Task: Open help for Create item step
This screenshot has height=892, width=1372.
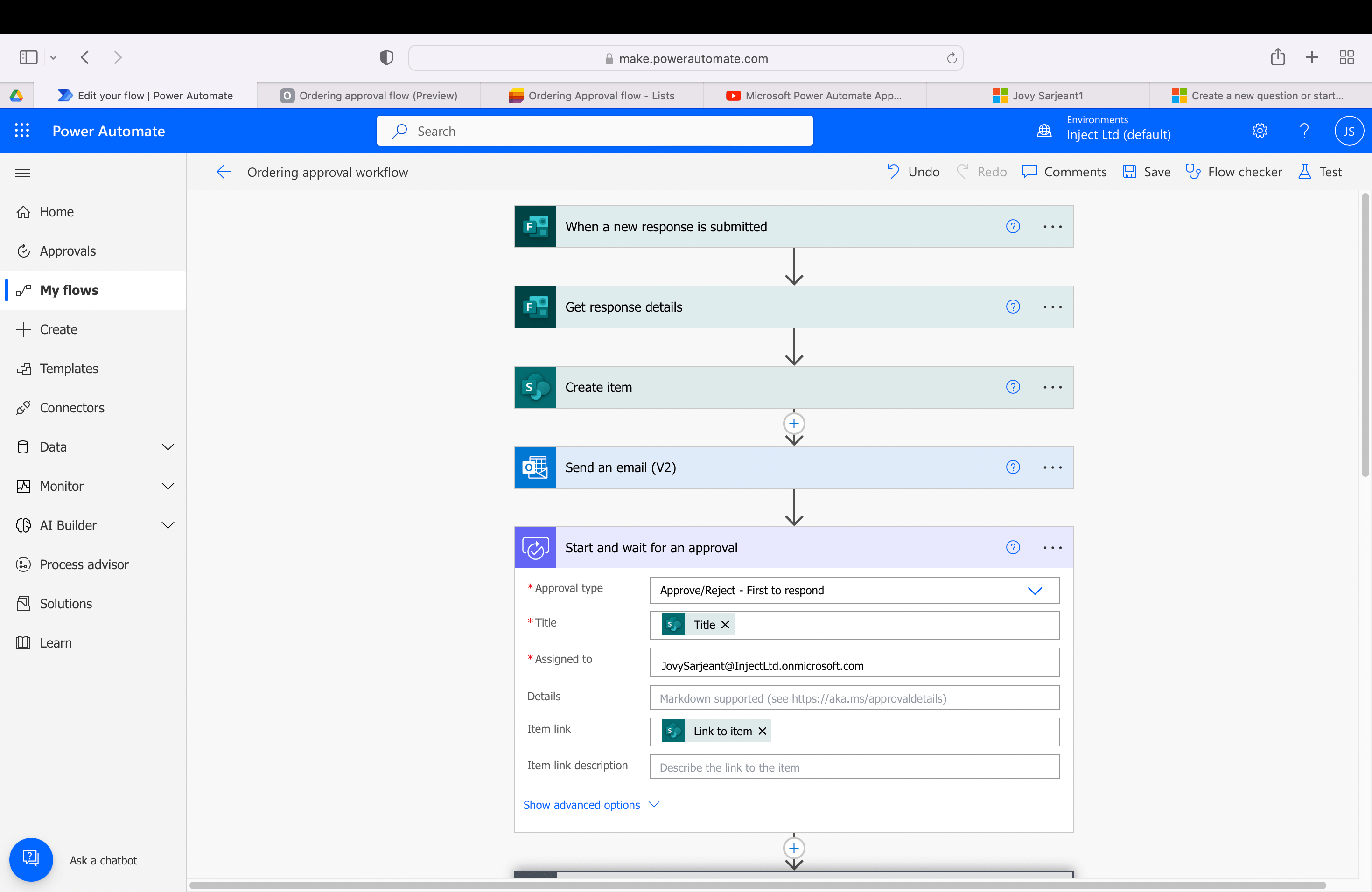Action: point(1012,387)
